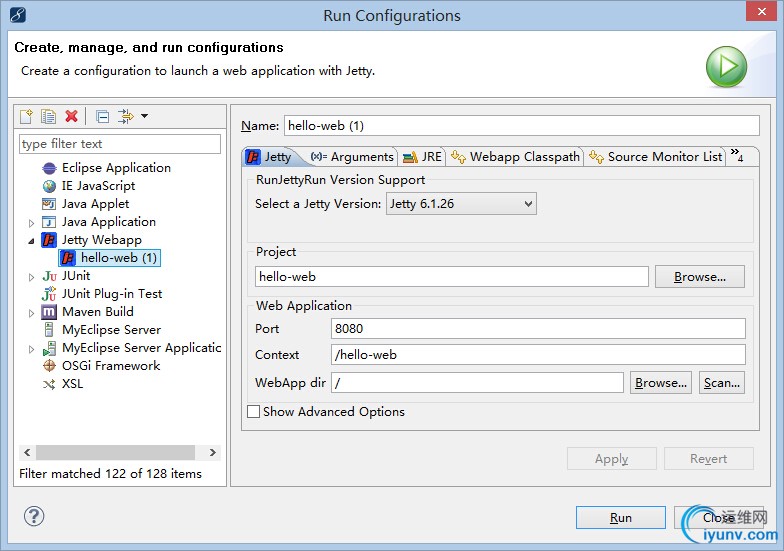The height and width of the screenshot is (551, 784).
Task: Open the Jetty Version combo box
Action: 461,204
